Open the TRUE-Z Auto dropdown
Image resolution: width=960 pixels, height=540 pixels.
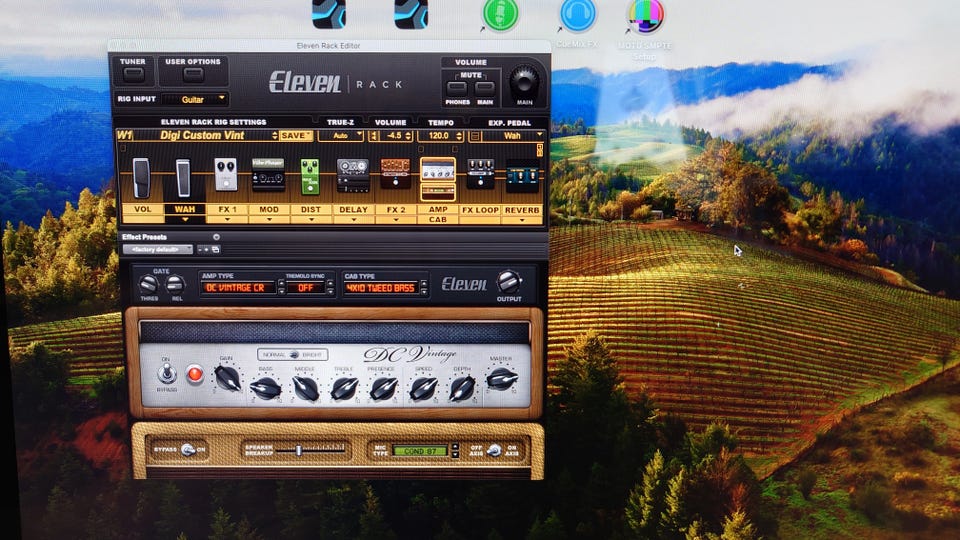341,136
